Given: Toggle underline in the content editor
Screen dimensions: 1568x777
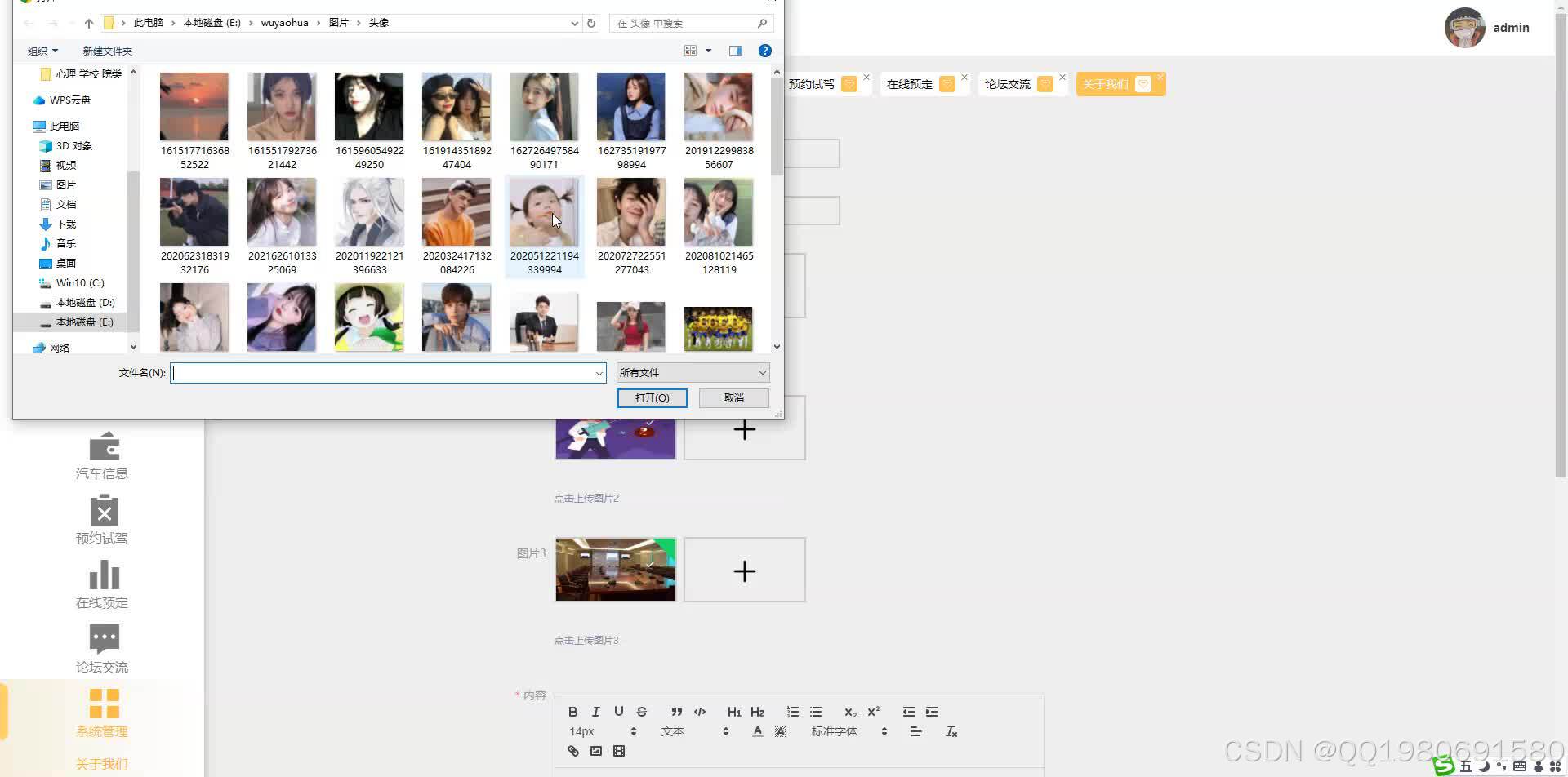Looking at the screenshot, I should 618,712.
